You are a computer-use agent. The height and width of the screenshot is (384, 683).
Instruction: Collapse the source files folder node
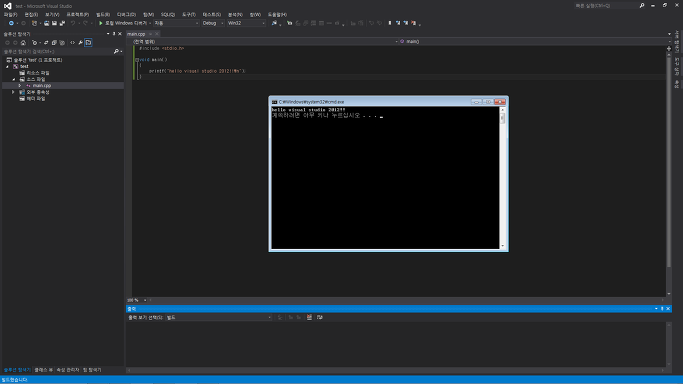tap(14, 79)
